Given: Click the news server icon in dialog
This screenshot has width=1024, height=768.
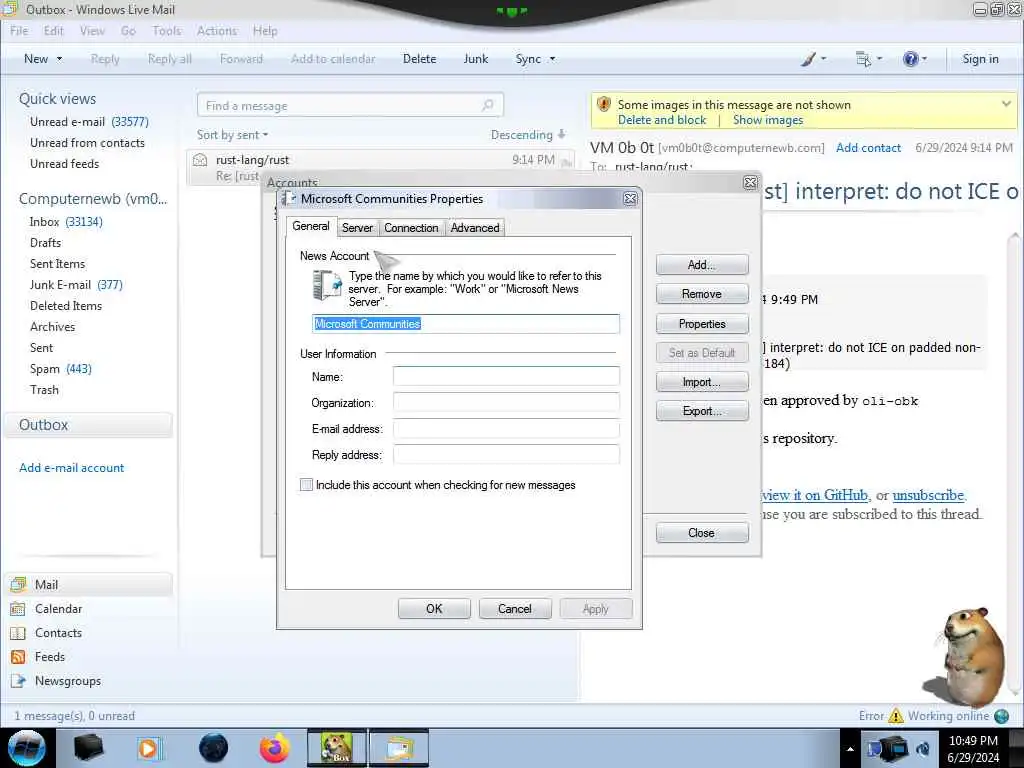Looking at the screenshot, I should click(327, 285).
